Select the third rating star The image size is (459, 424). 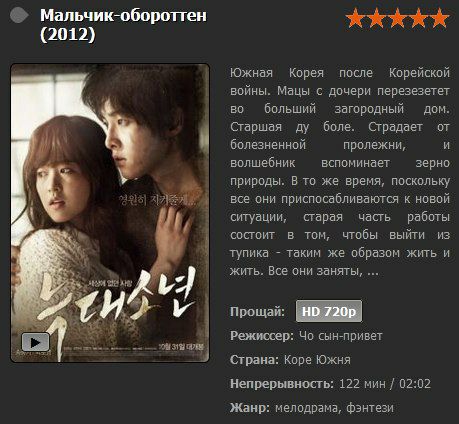click(x=397, y=18)
